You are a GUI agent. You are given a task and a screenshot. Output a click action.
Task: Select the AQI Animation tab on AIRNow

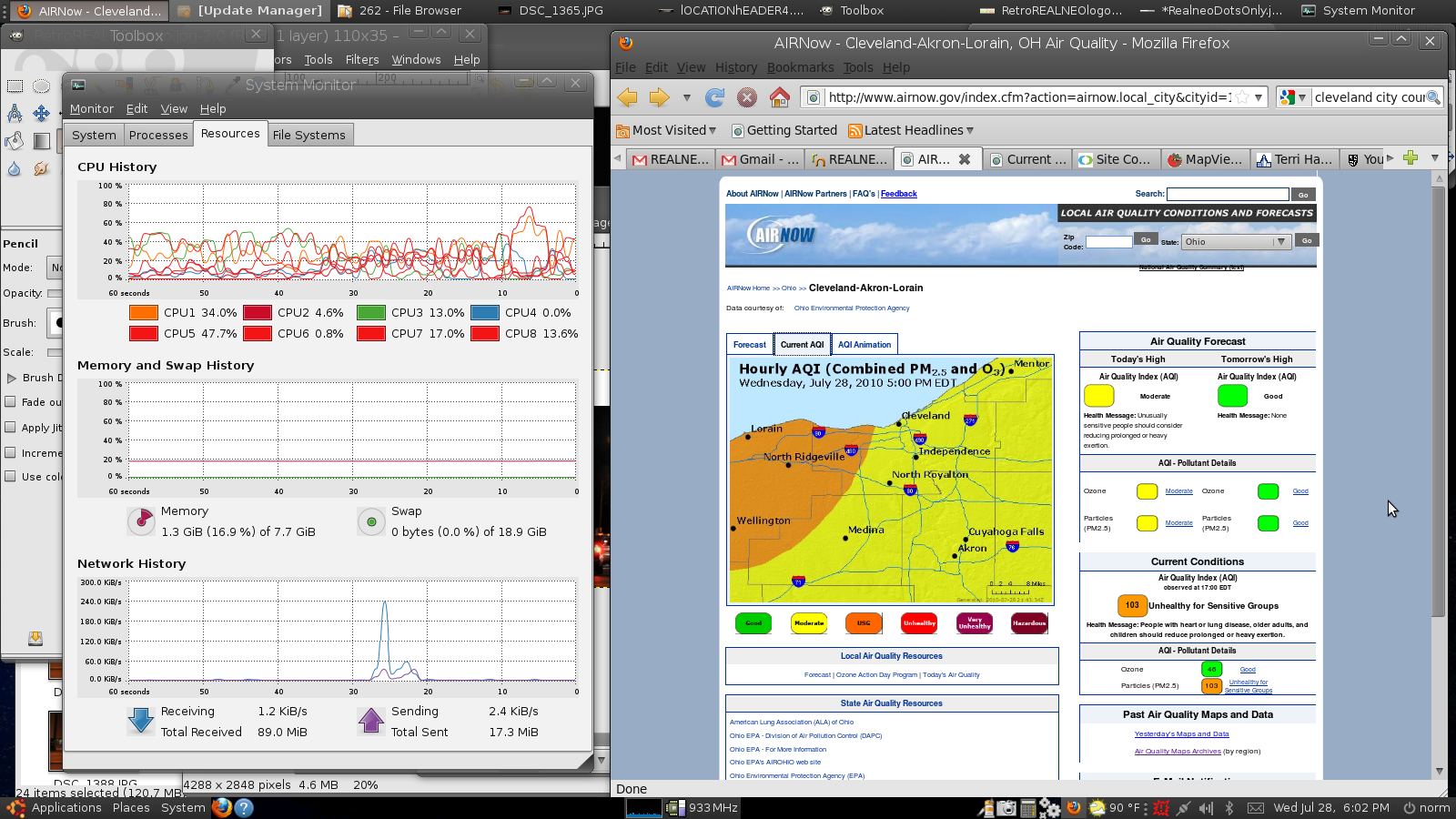[864, 344]
